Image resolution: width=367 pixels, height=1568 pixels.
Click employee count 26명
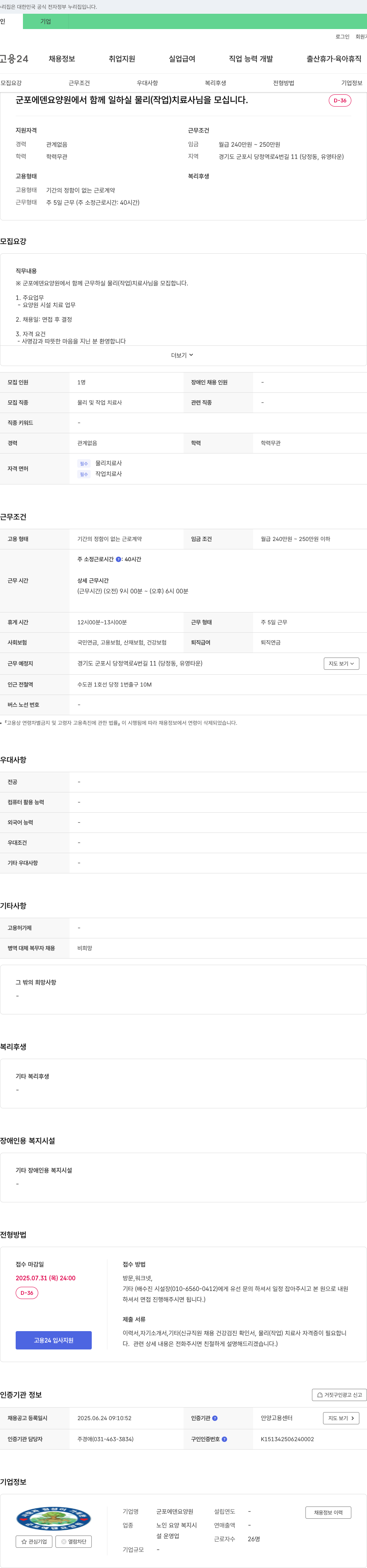click(254, 1539)
